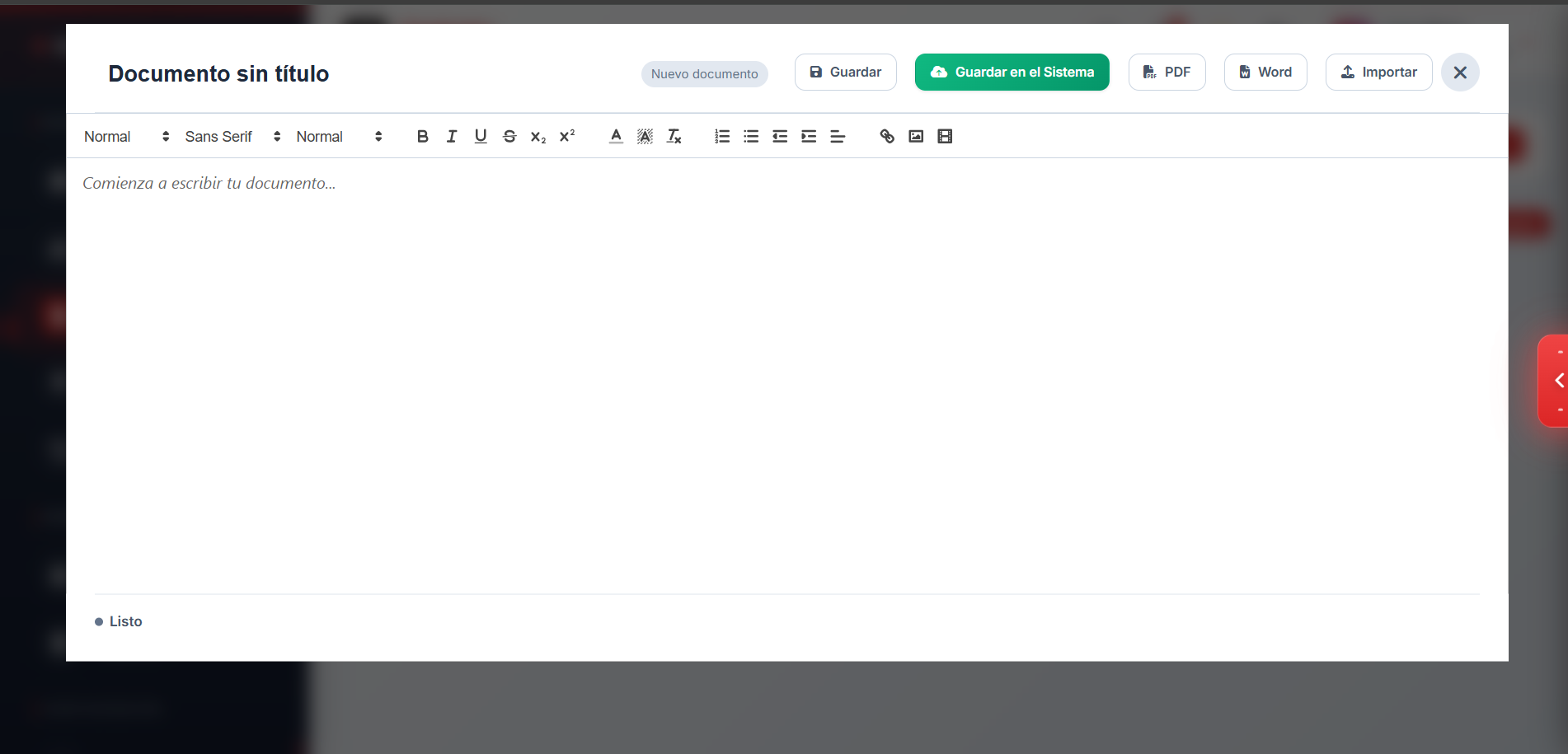1568x754 pixels.
Task: Open the font size Normal dropdown
Action: coord(339,137)
